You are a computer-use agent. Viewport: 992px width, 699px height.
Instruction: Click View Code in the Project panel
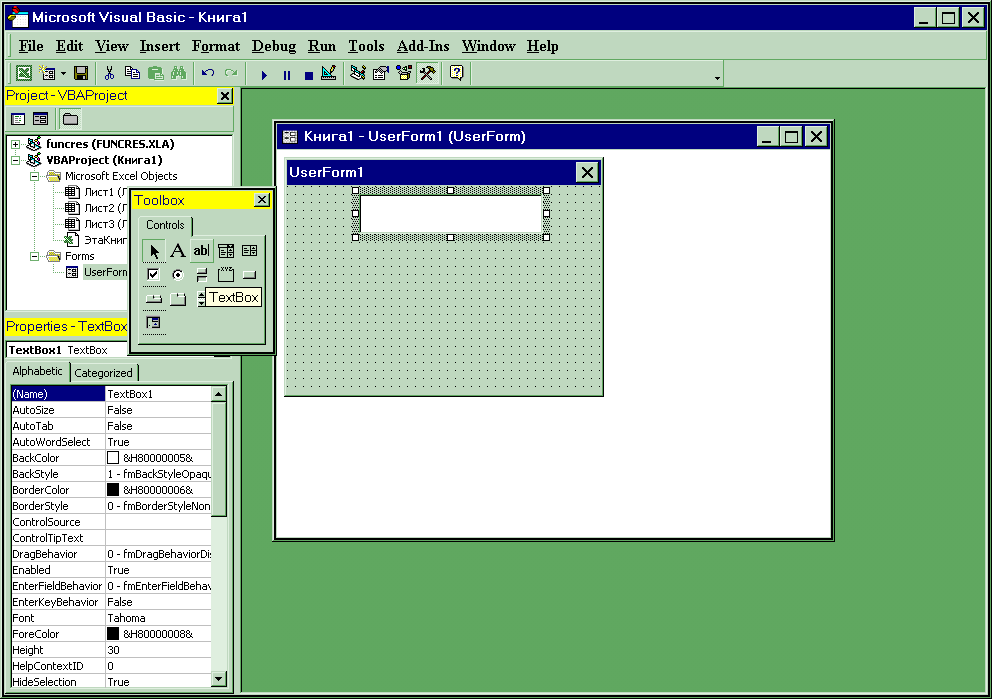[x=18, y=119]
